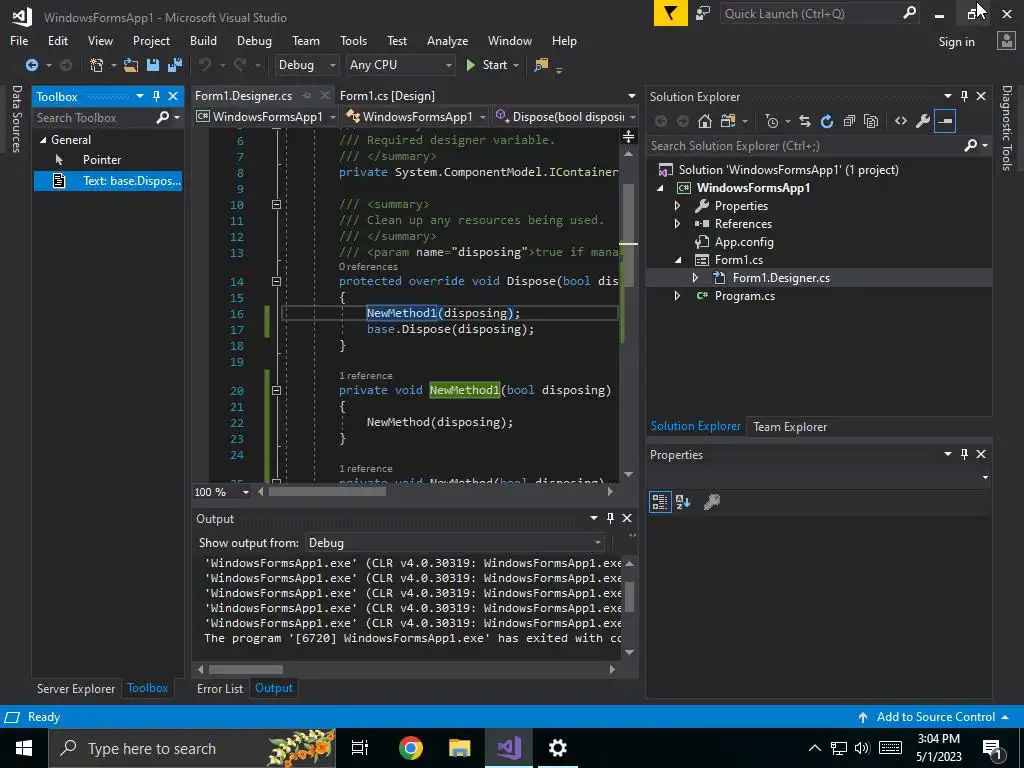This screenshot has width=1024, height=768.
Task: Open the Build menu
Action: (203, 40)
